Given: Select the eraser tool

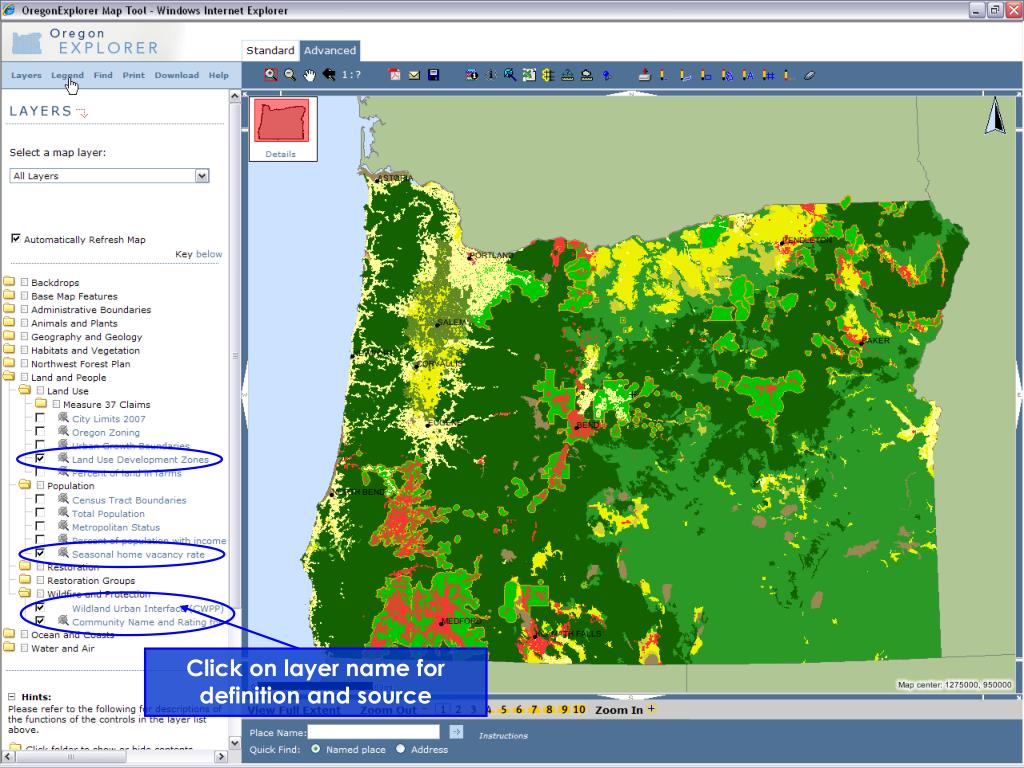Looking at the screenshot, I should (x=810, y=75).
